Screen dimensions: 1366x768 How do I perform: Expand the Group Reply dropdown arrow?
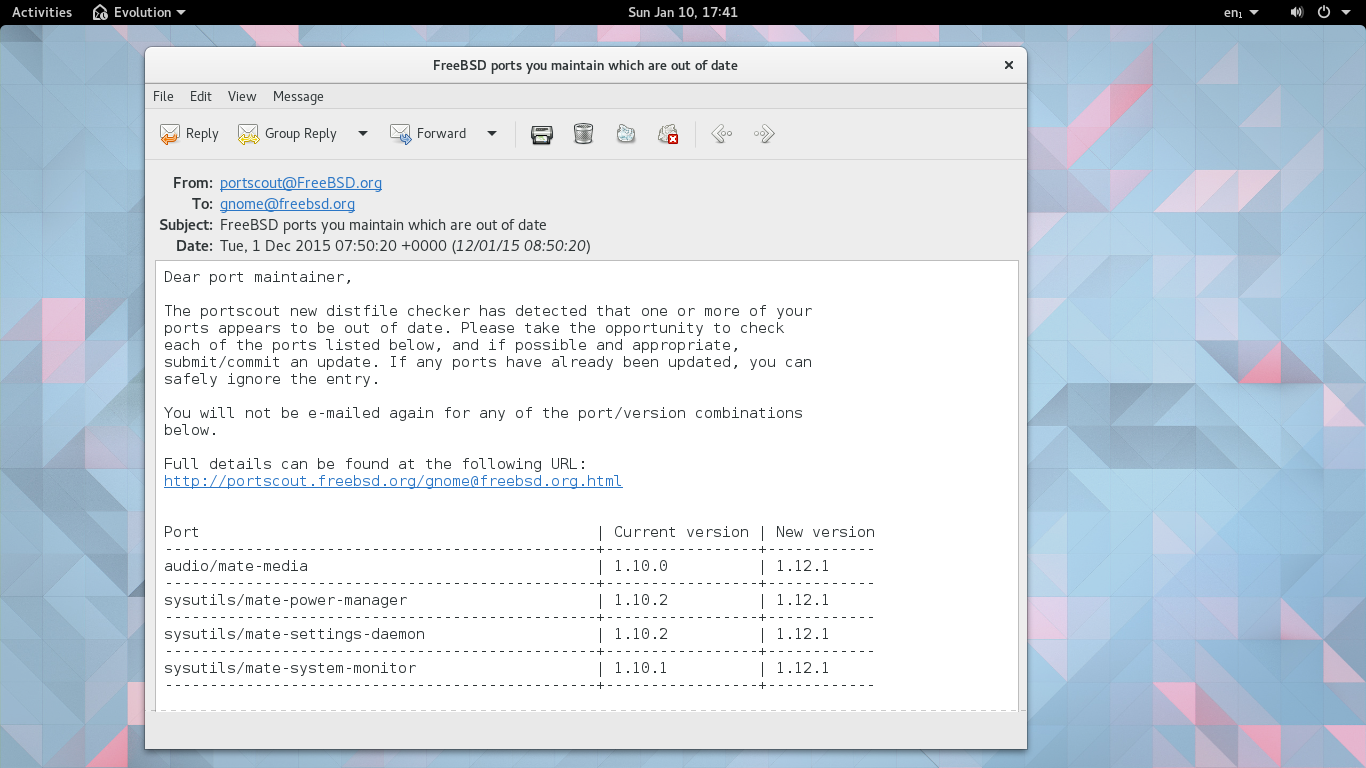click(363, 134)
